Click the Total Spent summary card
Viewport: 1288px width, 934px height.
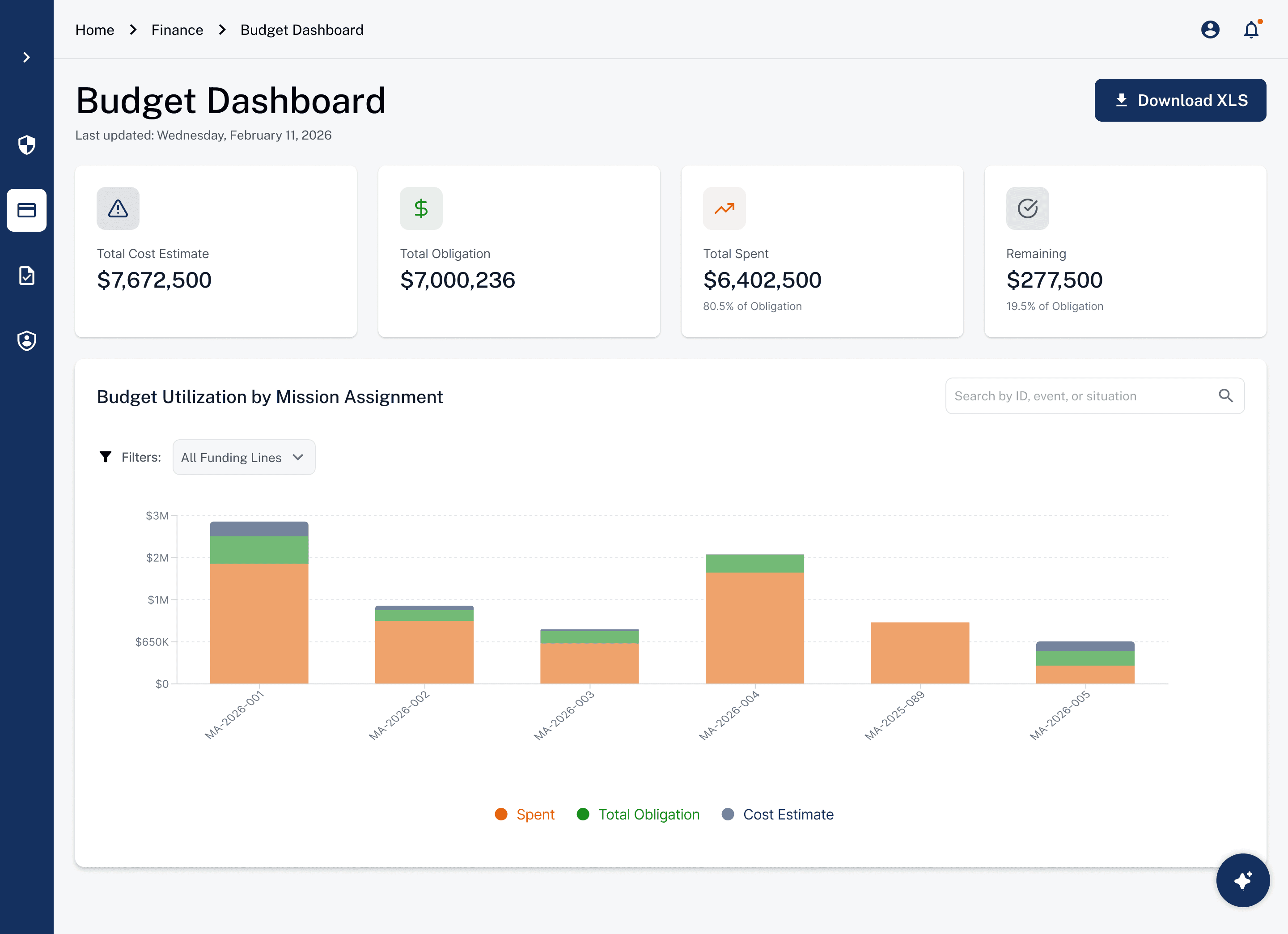(822, 252)
